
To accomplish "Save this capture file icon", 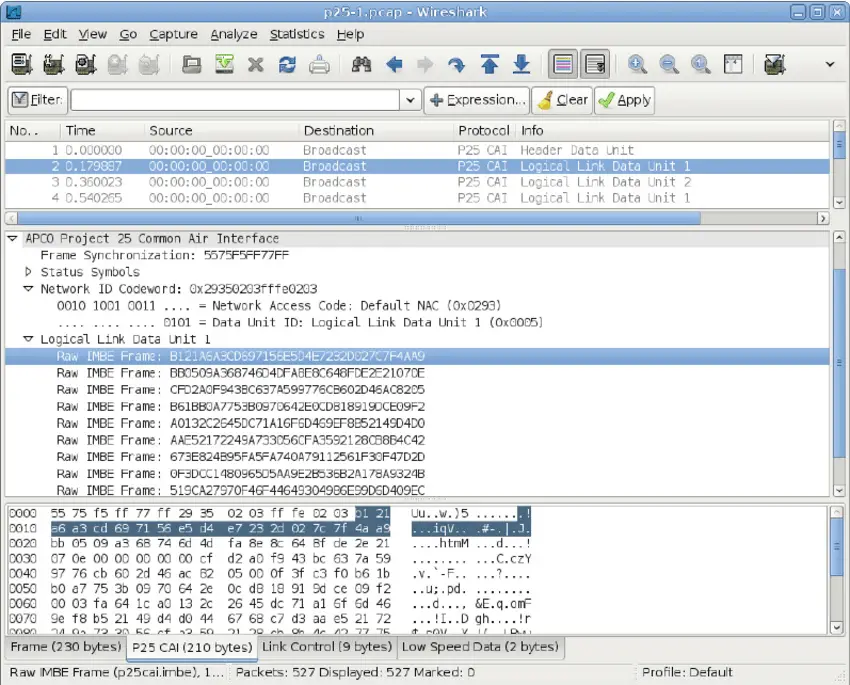I will click(224, 64).
